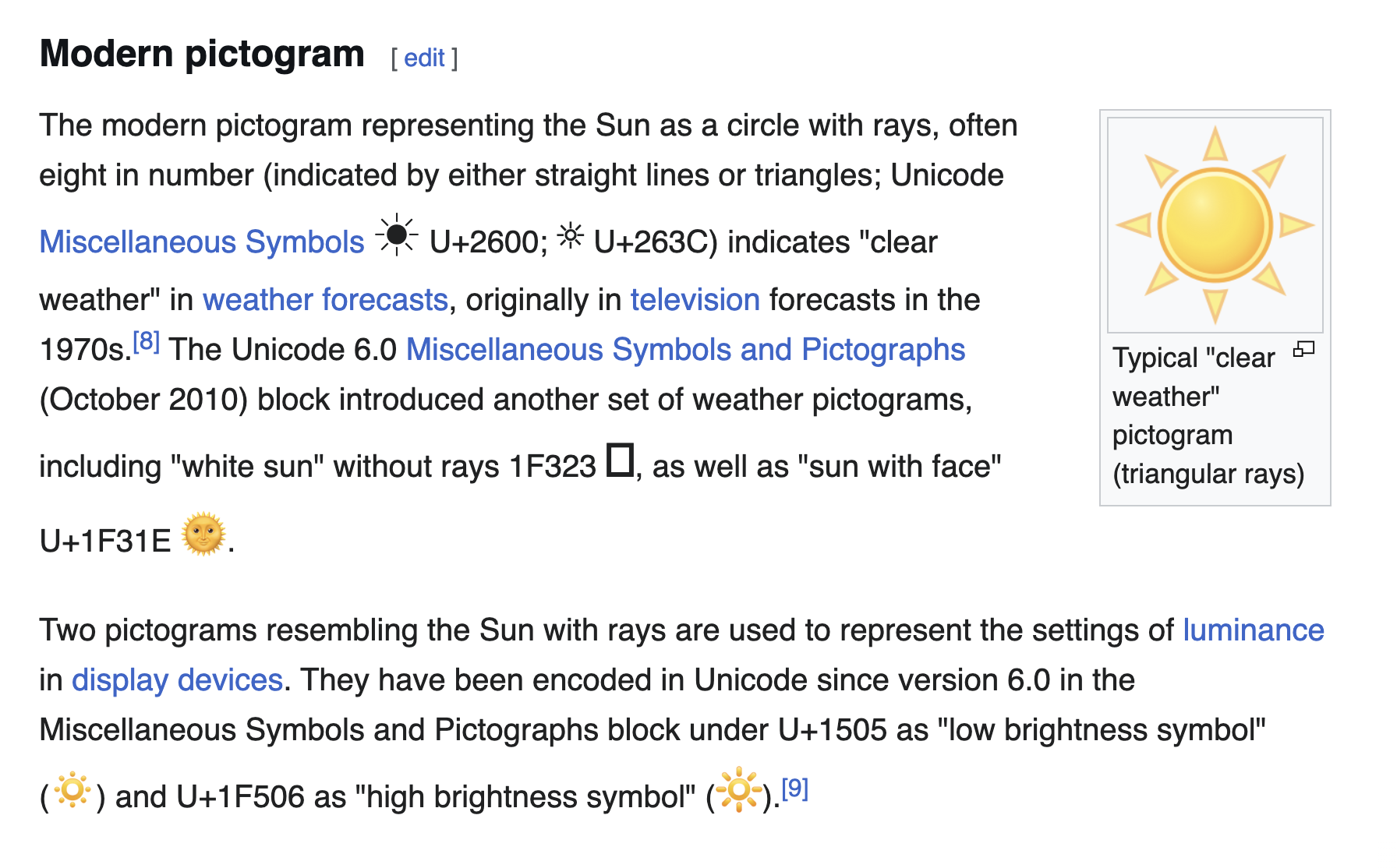Click the sun with face emoji
This screenshot has height=868, width=1397.
click(x=203, y=534)
